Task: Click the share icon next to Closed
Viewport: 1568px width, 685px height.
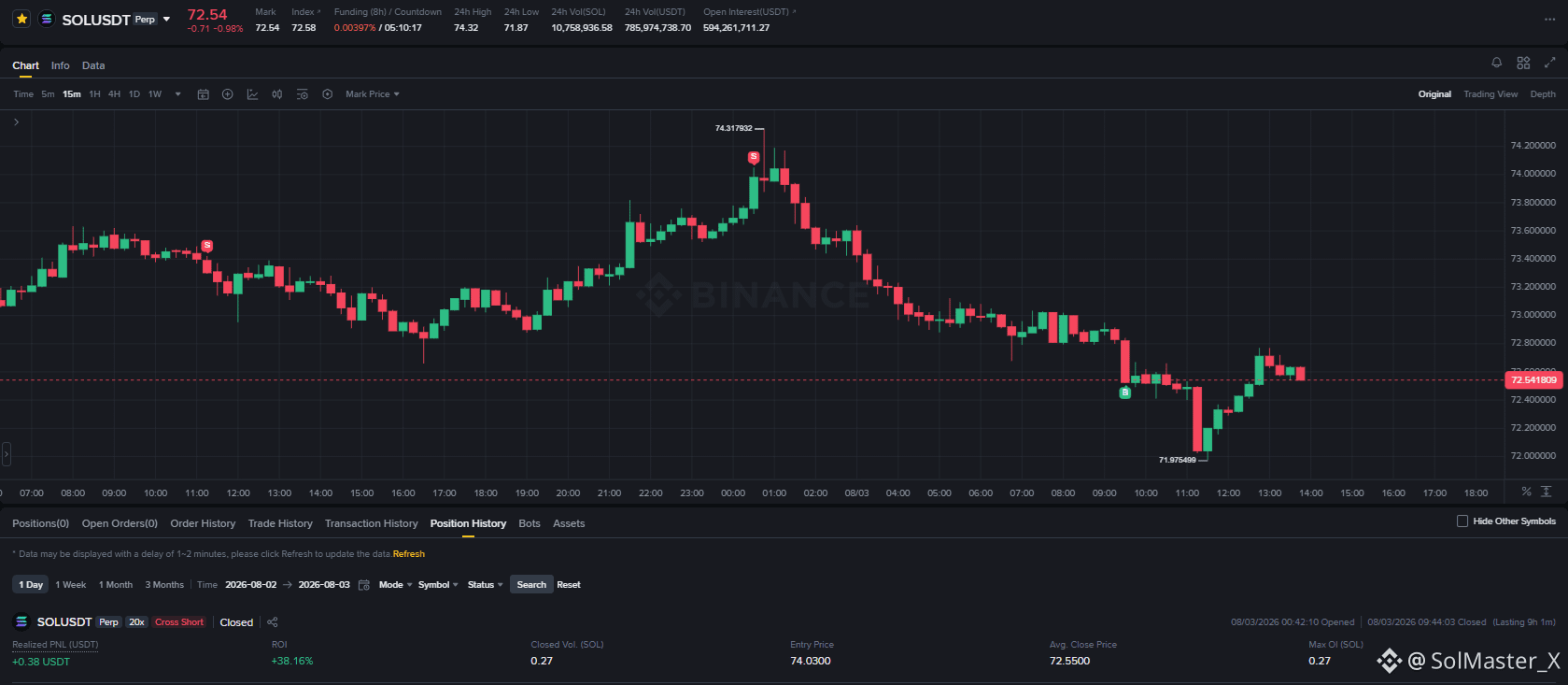Action: point(273,622)
